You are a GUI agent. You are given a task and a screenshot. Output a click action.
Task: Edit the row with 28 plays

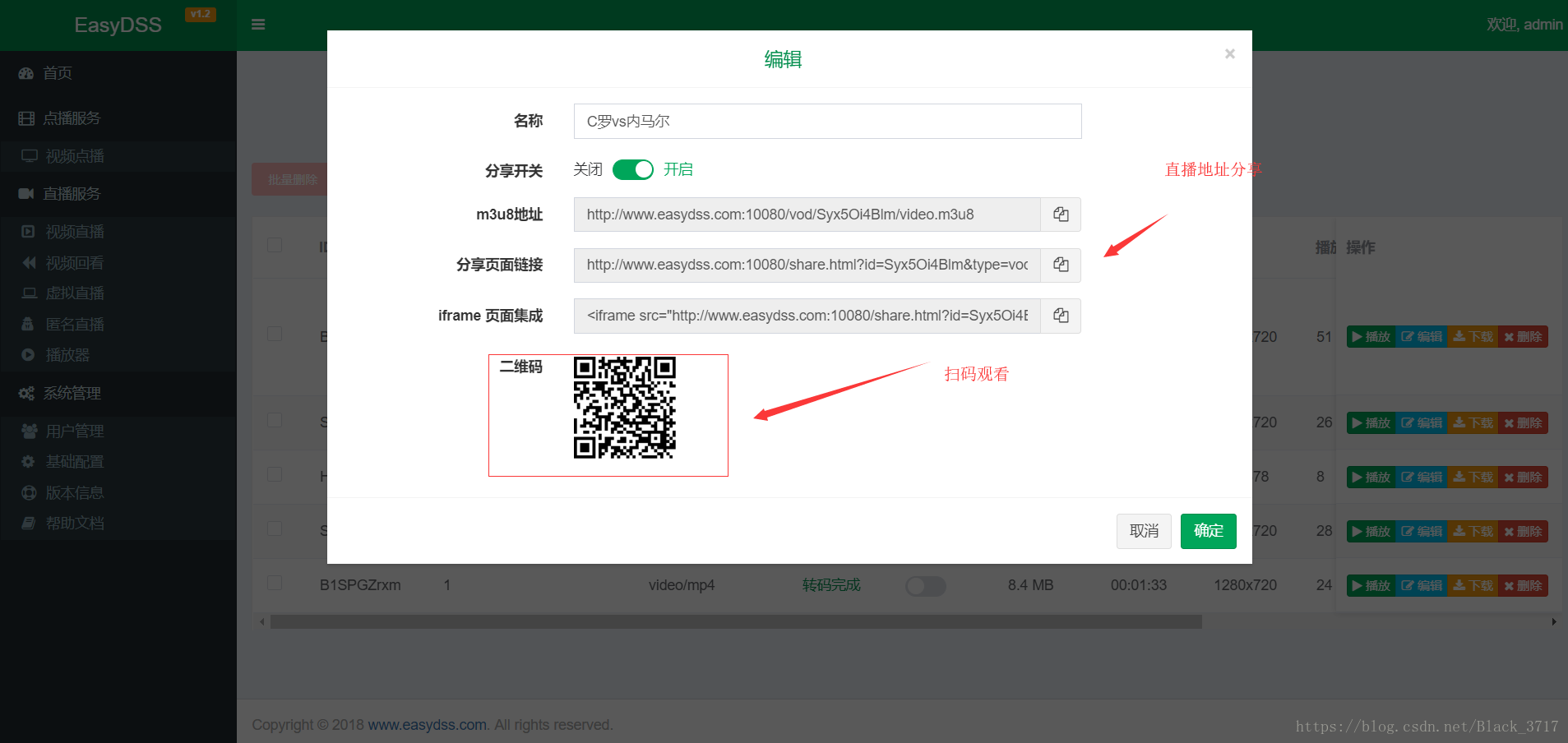[1422, 532]
